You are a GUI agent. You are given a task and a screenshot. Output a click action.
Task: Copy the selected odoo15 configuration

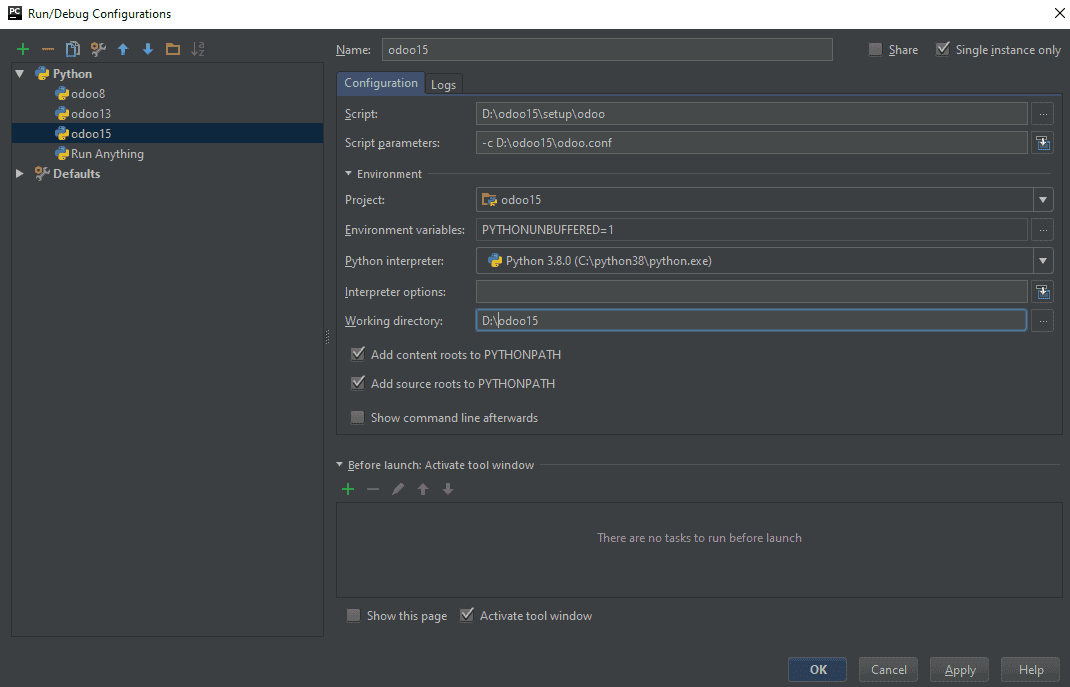click(71, 48)
